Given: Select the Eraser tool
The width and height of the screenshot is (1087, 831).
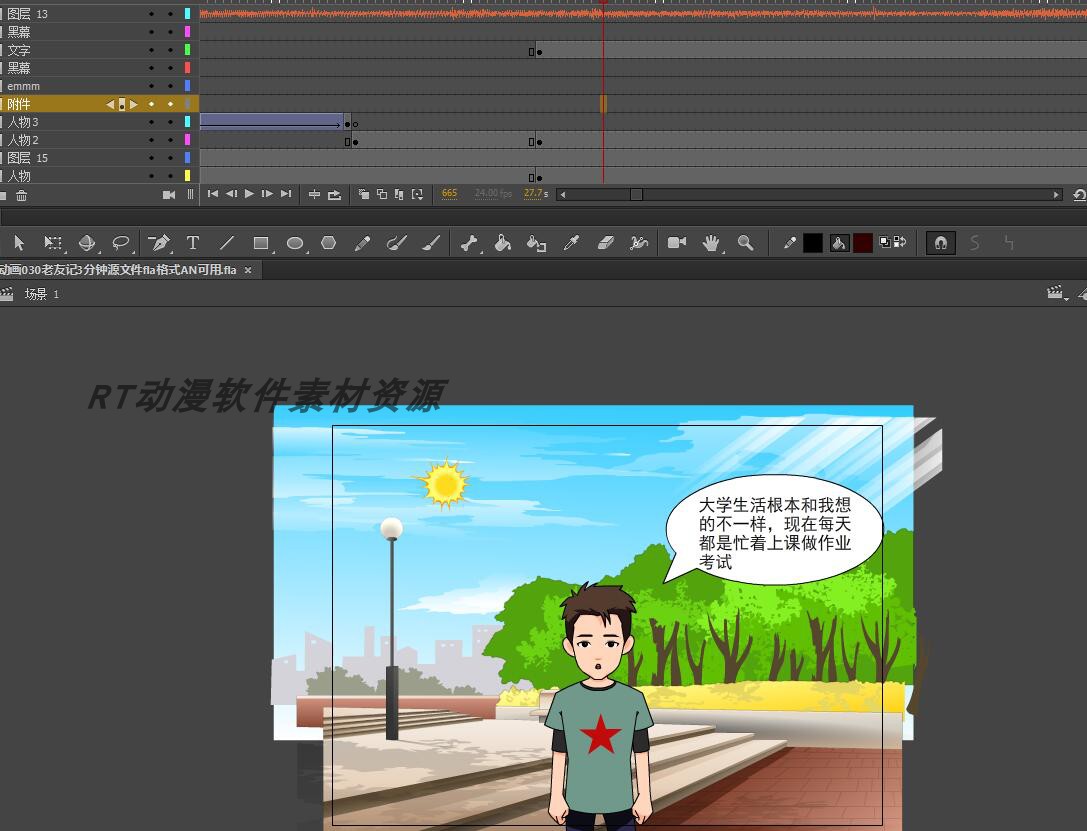Looking at the screenshot, I should click(607, 243).
